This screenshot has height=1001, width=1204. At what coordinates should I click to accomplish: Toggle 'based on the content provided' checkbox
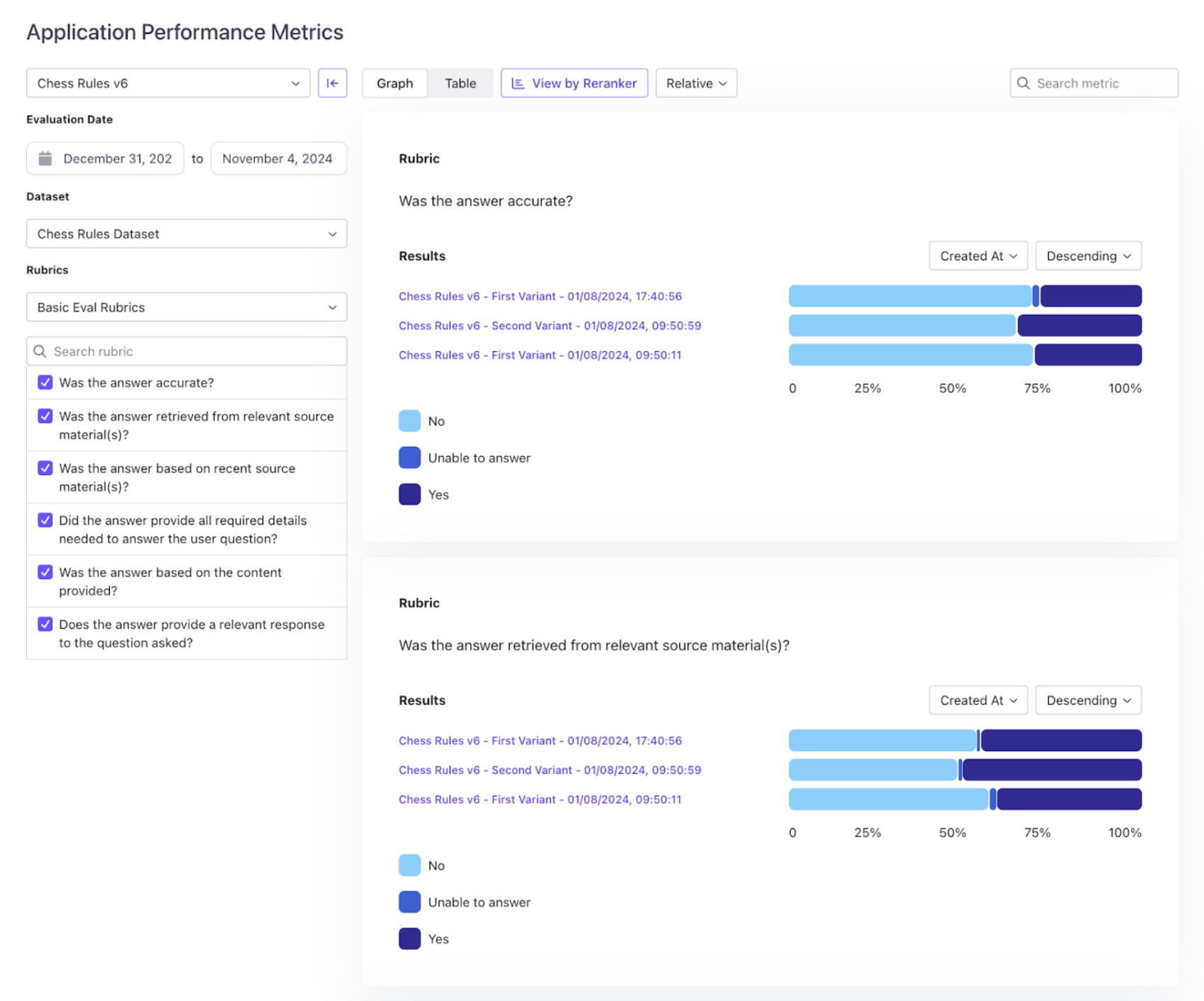pos(45,572)
